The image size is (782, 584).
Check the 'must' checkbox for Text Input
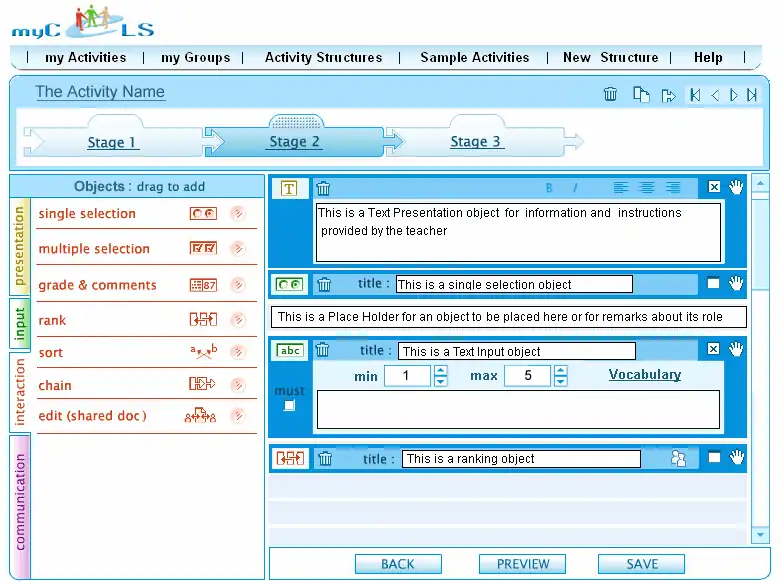pyautogui.click(x=289, y=406)
